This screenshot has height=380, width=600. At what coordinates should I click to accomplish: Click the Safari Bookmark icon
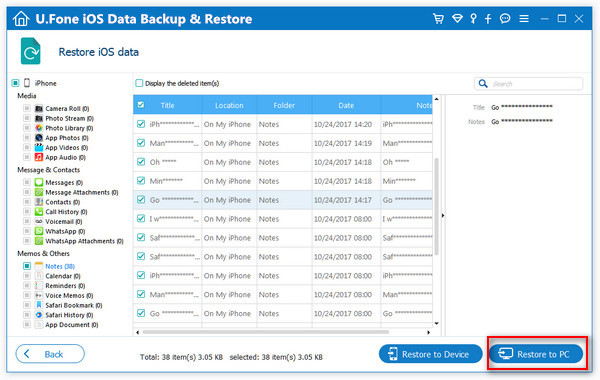(x=39, y=305)
